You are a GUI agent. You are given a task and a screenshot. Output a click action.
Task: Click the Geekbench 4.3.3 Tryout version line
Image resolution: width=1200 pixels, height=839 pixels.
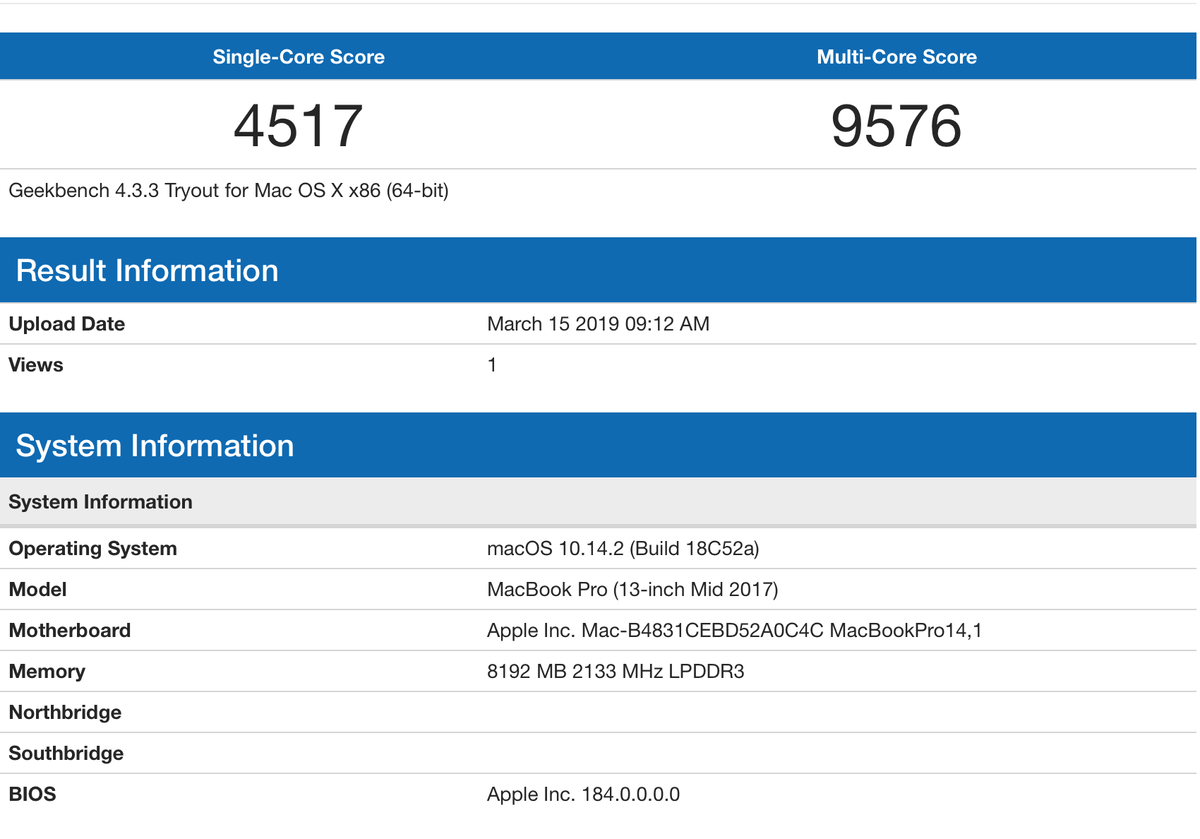click(x=228, y=190)
